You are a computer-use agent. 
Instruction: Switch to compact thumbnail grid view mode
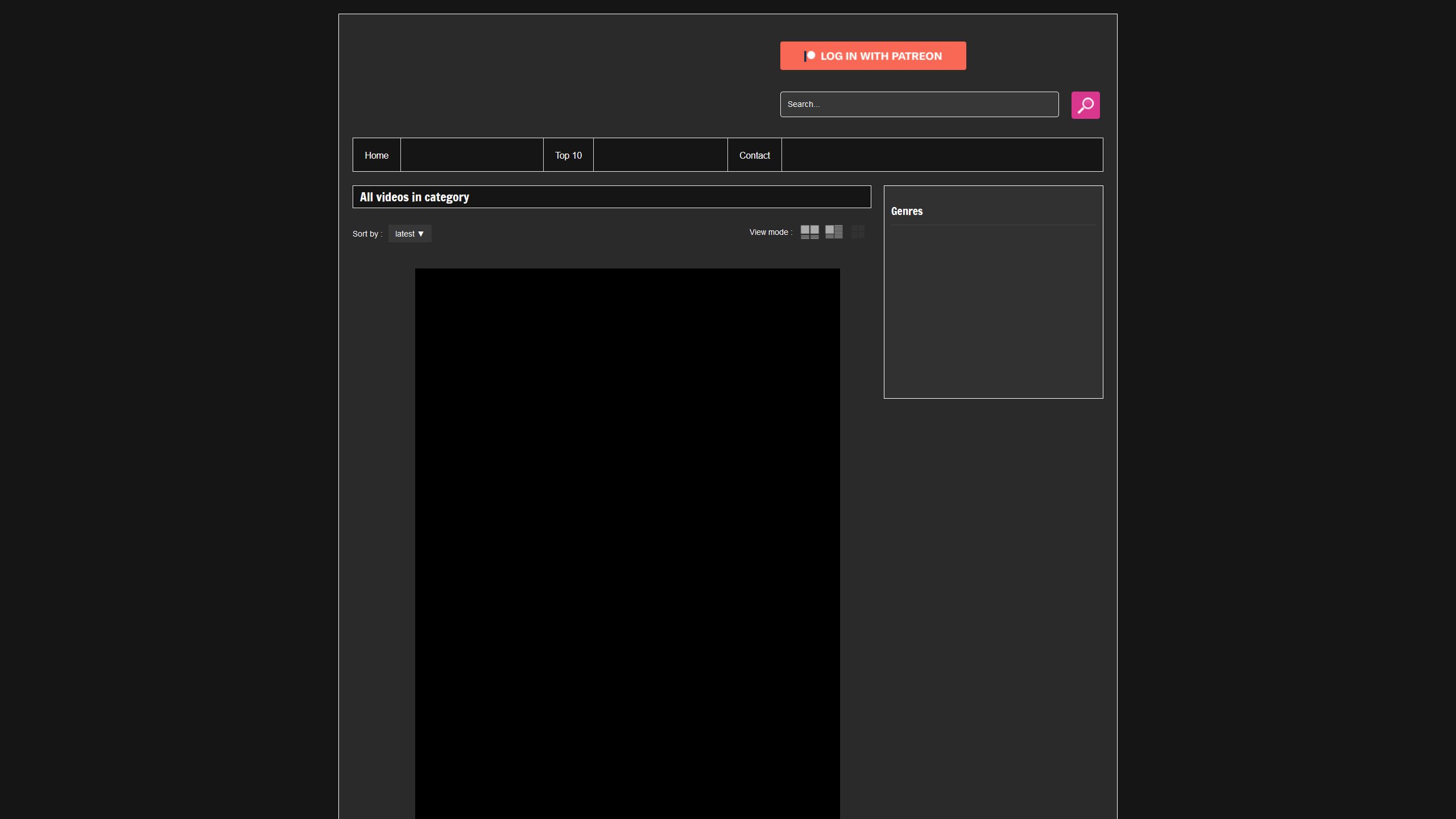click(x=858, y=232)
